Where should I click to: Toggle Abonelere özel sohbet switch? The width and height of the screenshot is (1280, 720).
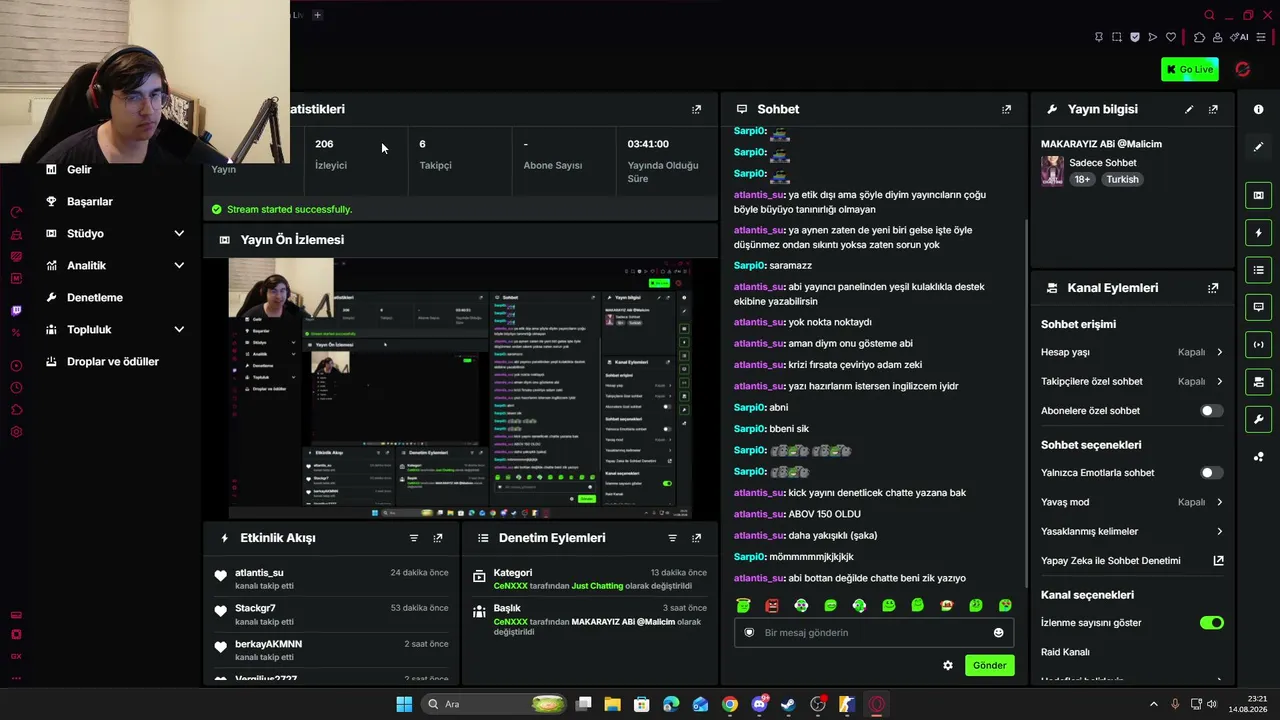click(x=1211, y=411)
